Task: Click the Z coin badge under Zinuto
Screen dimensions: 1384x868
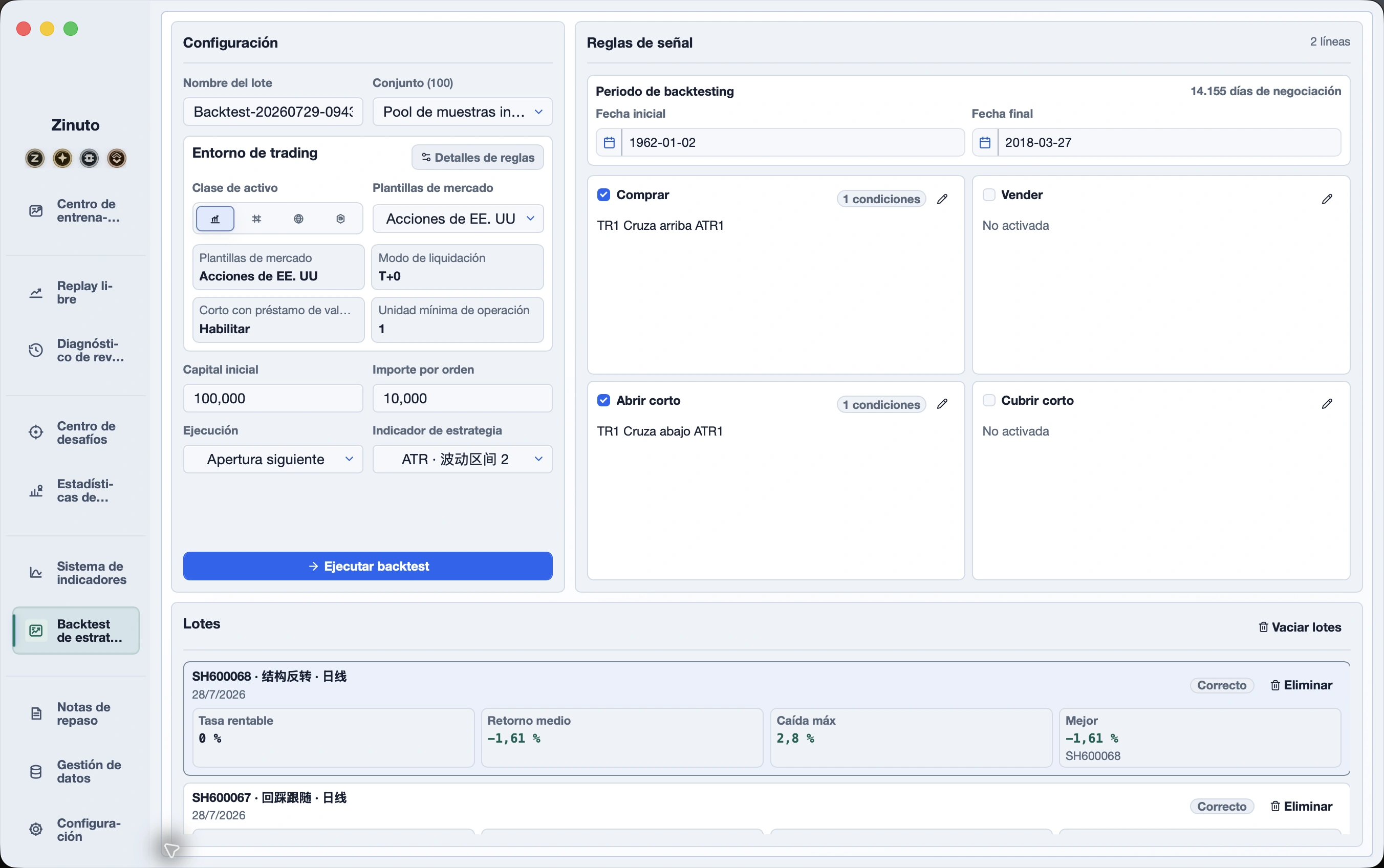Action: pyautogui.click(x=35, y=158)
